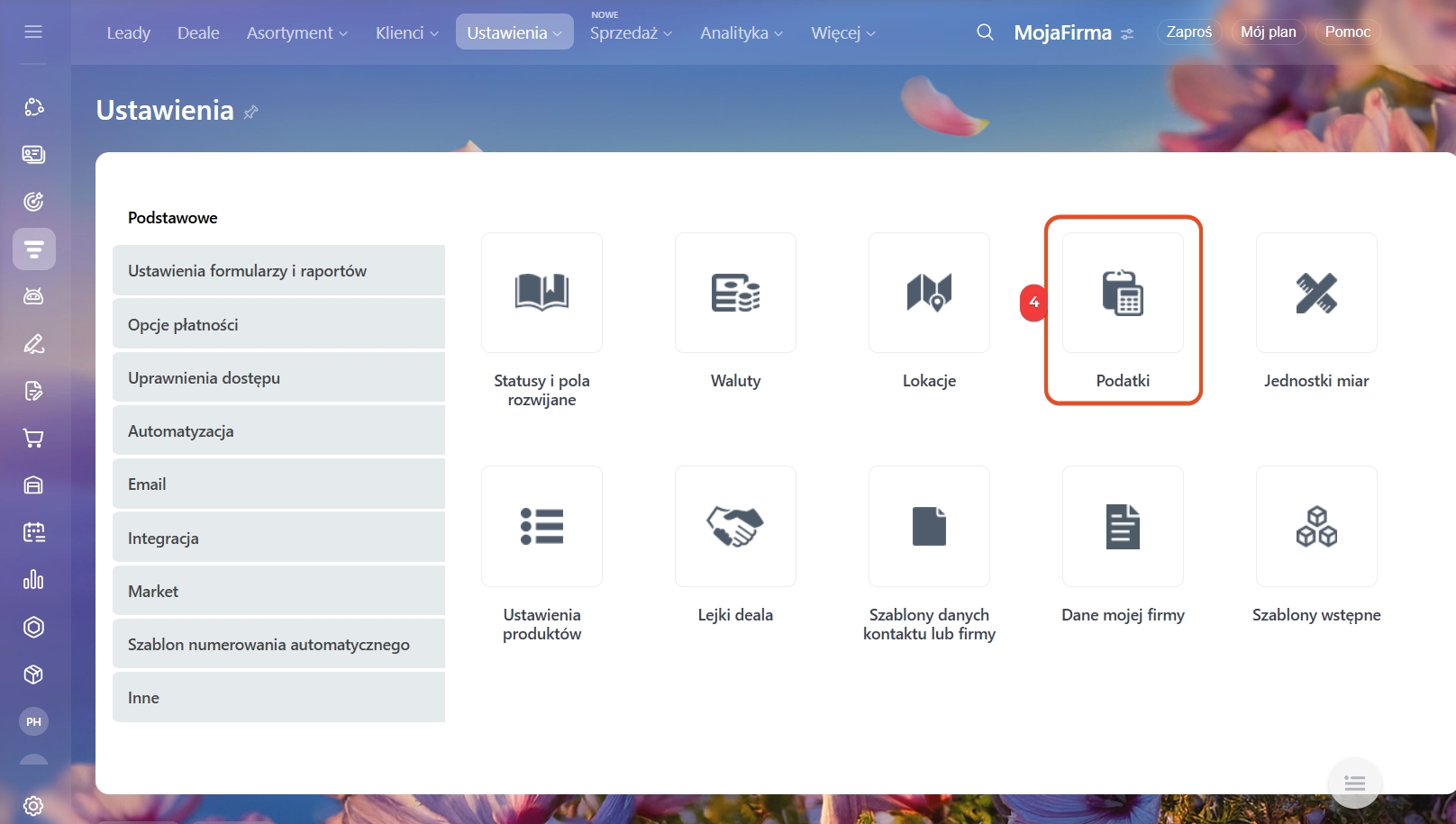Screen dimensions: 1456x824
Task: Click the search magnifier icon
Action: coord(985,32)
